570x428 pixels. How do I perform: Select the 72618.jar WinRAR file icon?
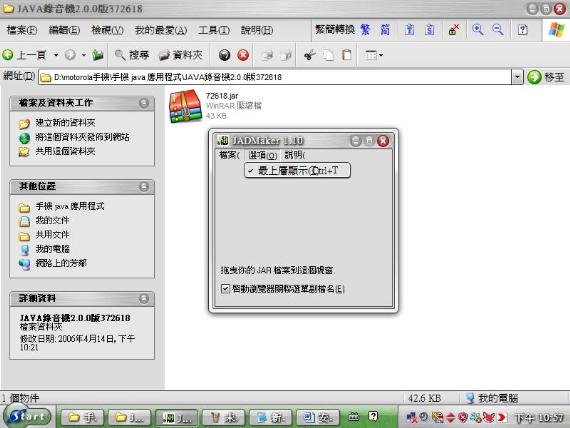pos(185,106)
